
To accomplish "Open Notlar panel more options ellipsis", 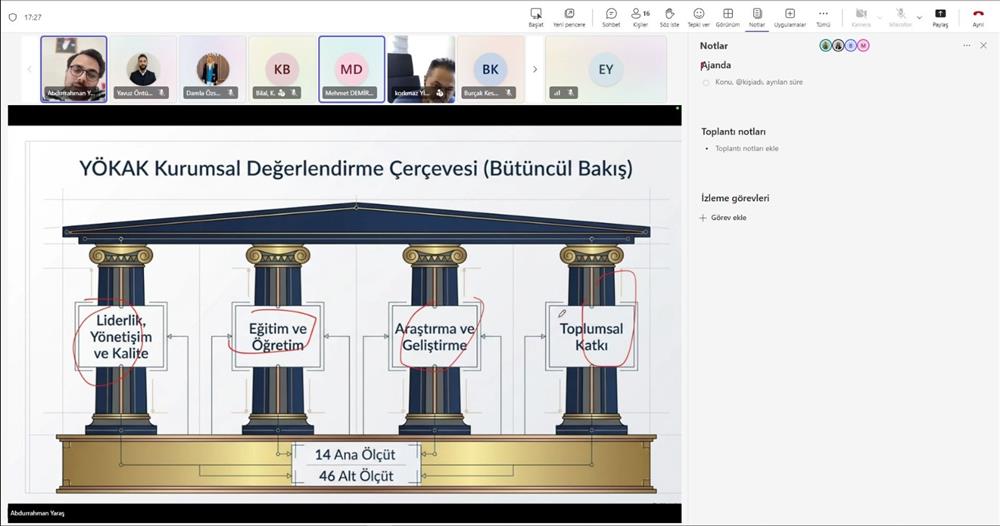I will 967,46.
